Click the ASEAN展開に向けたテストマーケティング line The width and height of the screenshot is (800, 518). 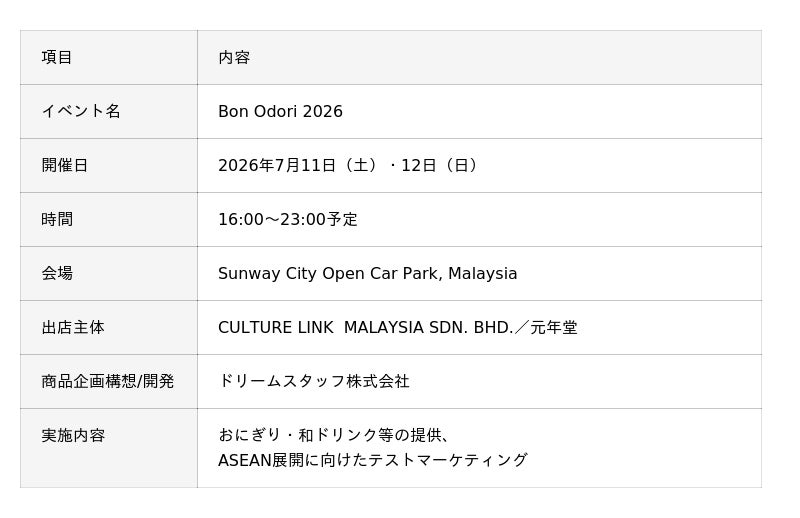click(372, 460)
